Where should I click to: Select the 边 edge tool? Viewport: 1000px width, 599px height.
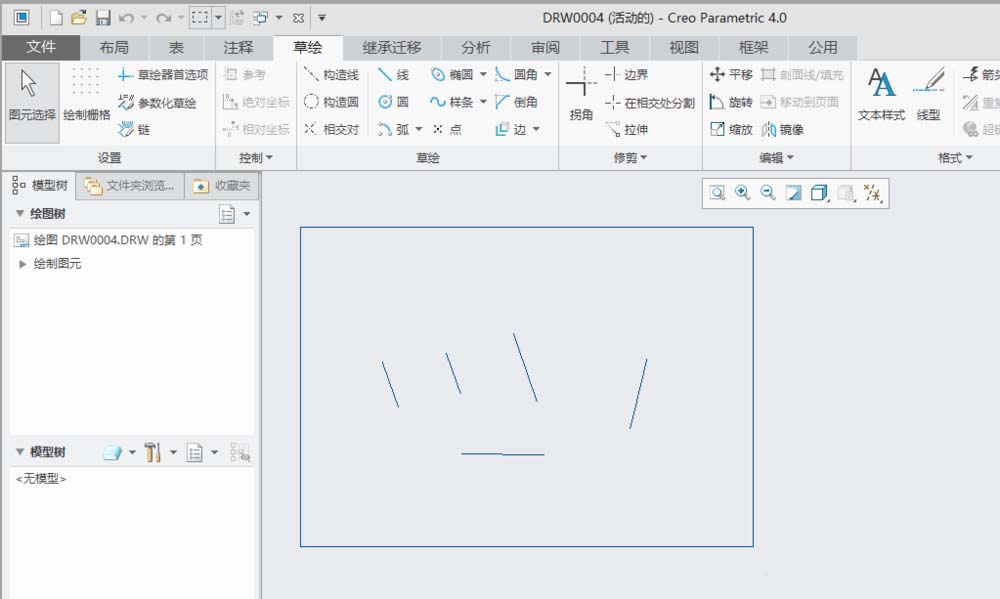[511, 129]
